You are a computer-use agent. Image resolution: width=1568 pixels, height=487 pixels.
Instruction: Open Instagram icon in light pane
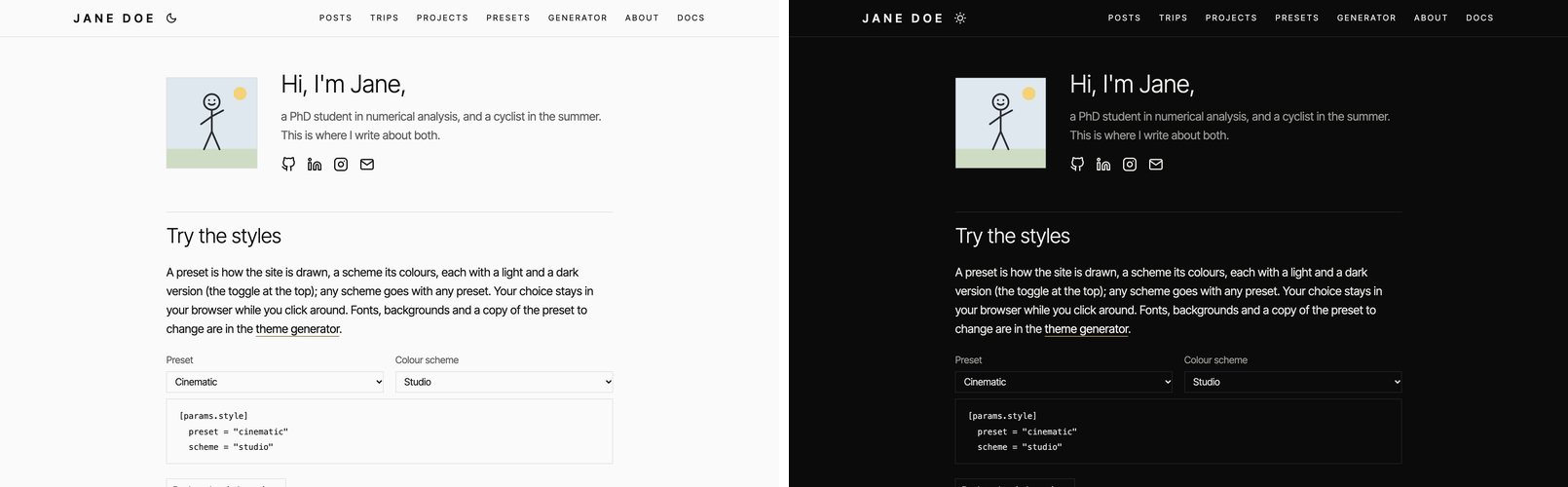click(341, 165)
